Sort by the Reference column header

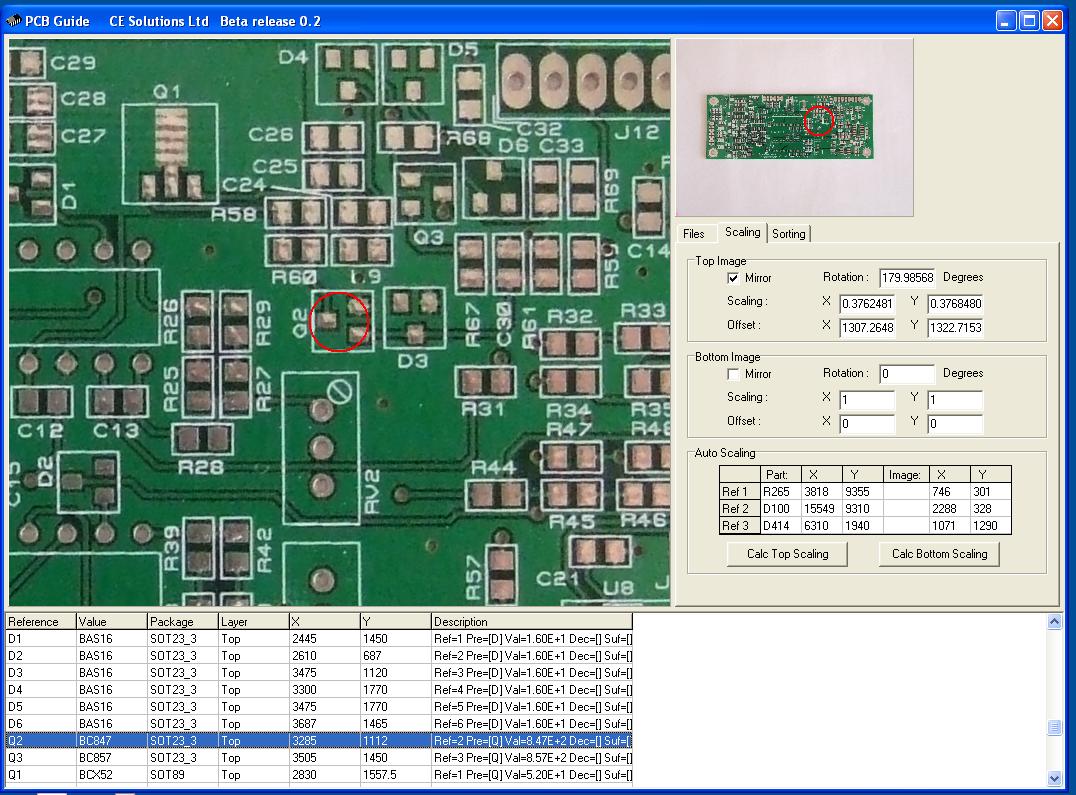pyautogui.click(x=40, y=622)
